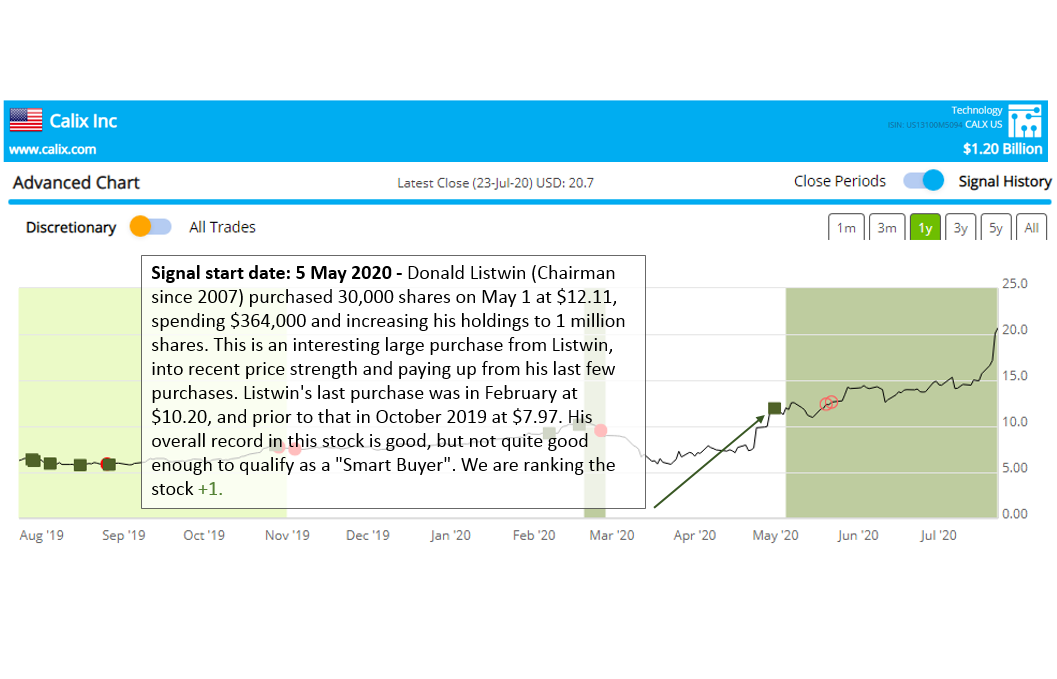The height and width of the screenshot is (679, 1057).
Task: Show the 5y chart range
Action: coord(996,228)
